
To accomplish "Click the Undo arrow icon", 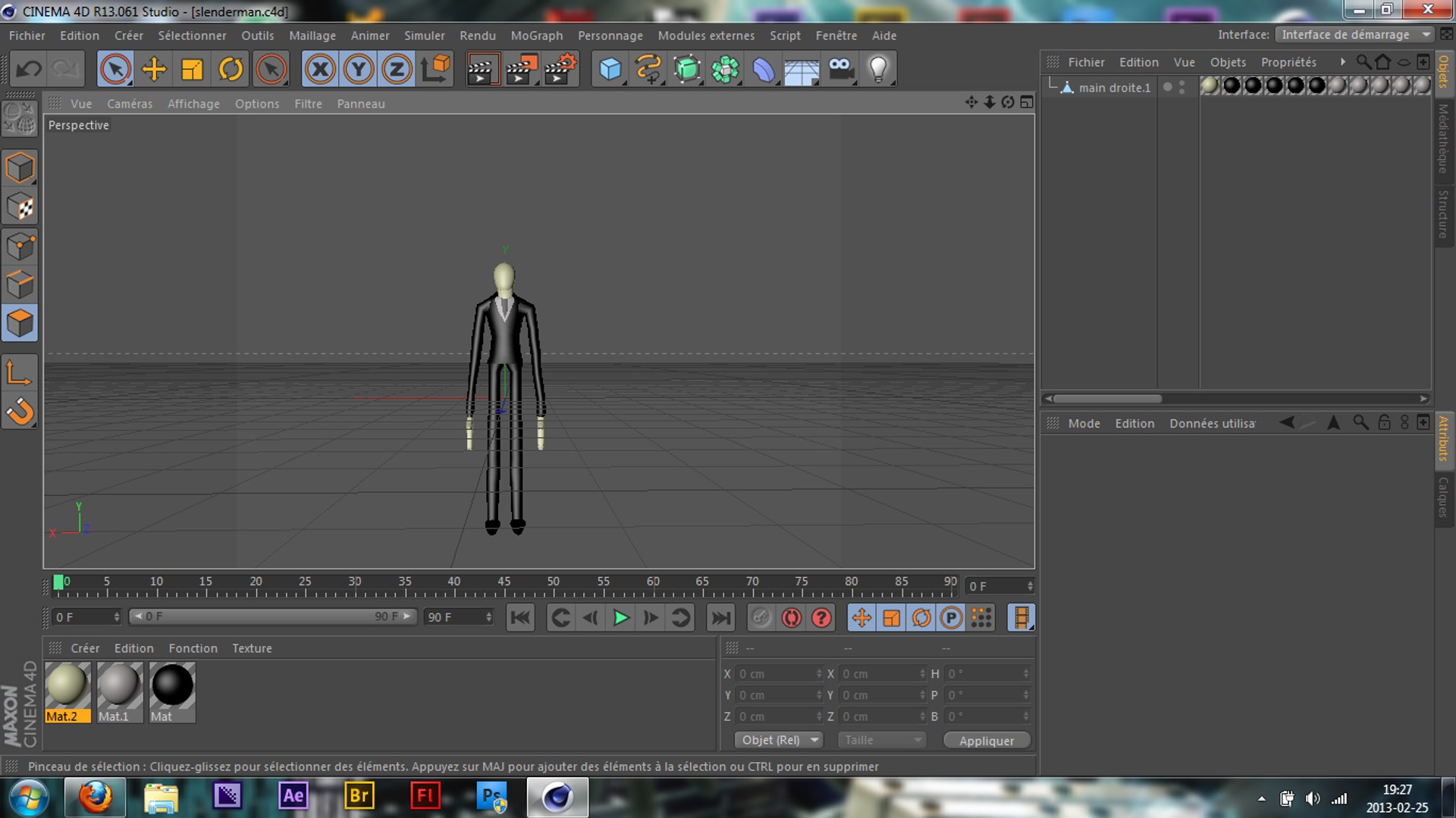I will pos(29,69).
